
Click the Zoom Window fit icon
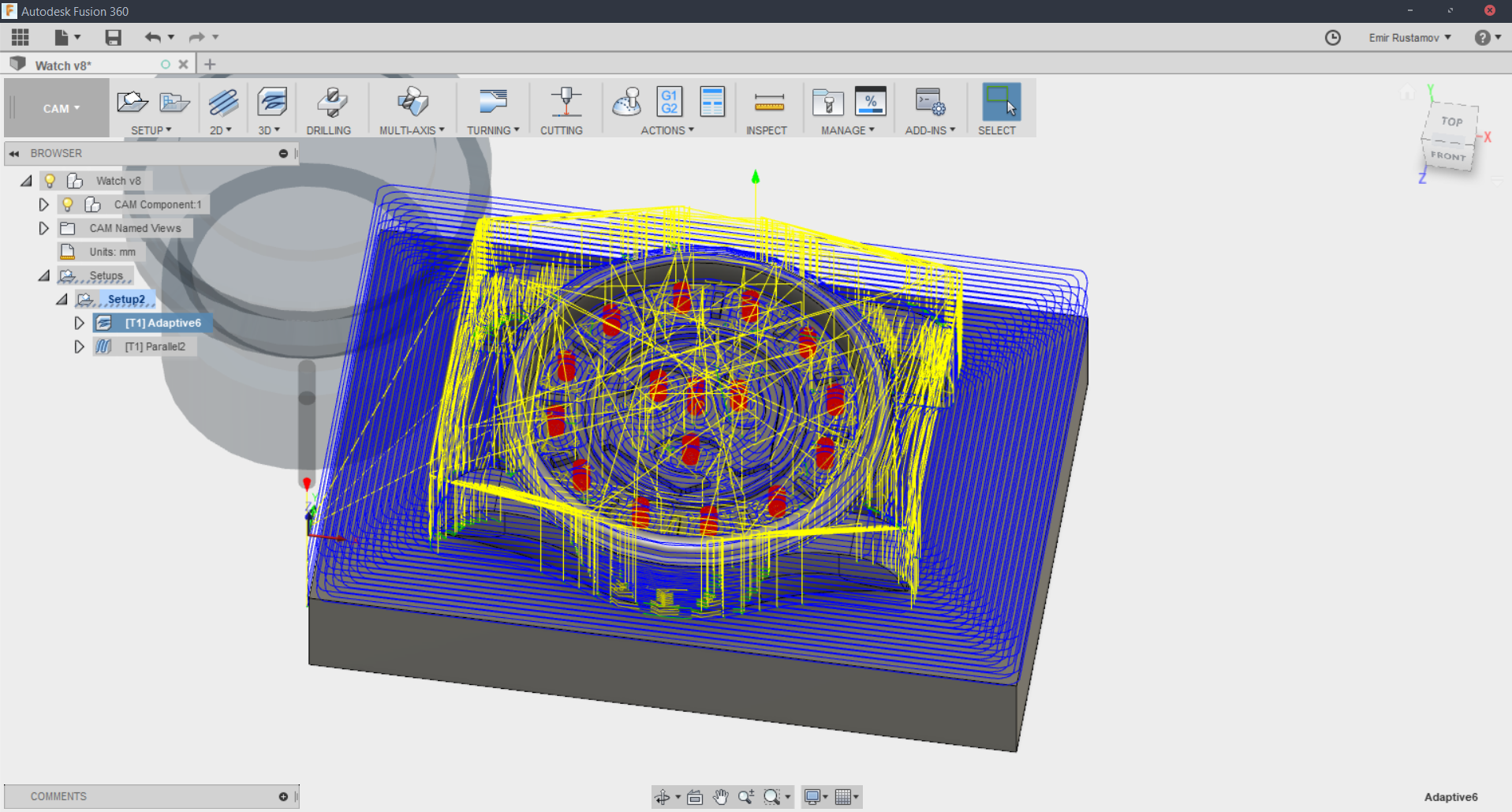point(772,797)
